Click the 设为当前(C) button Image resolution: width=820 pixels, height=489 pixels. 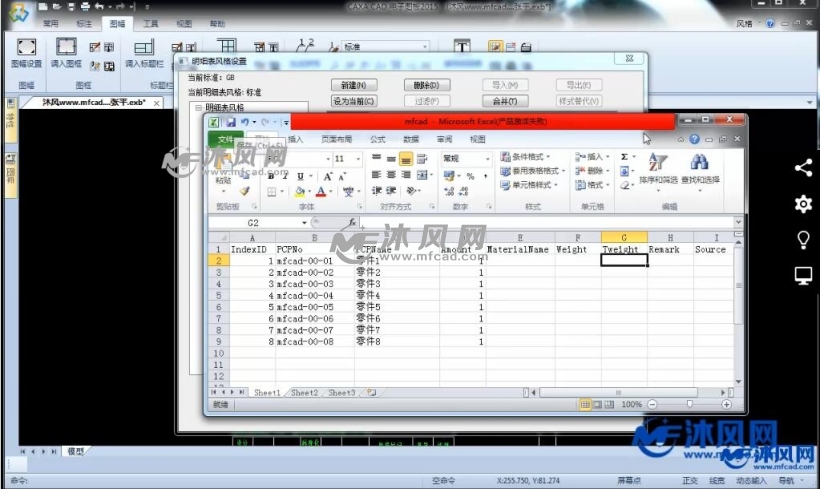click(354, 101)
